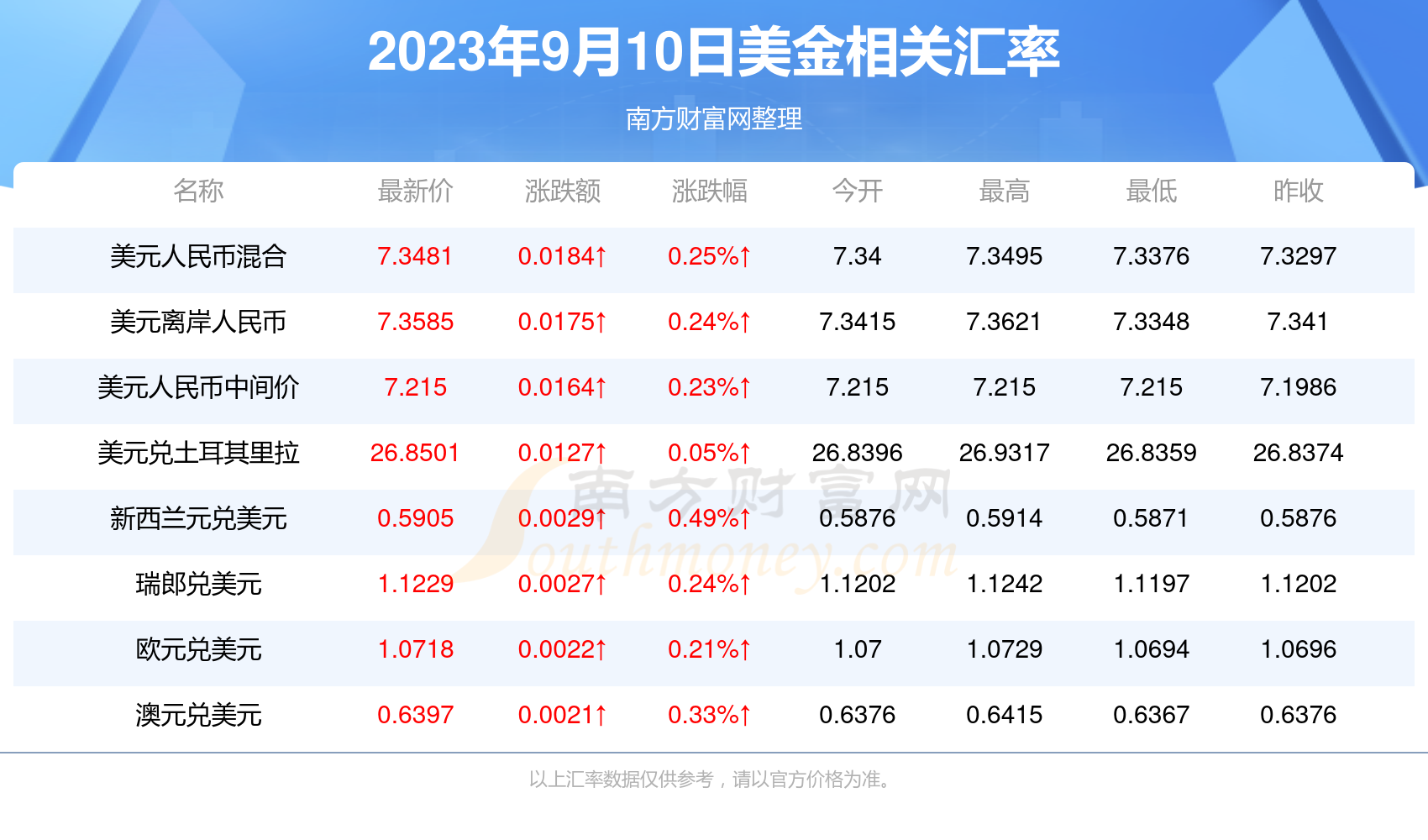The height and width of the screenshot is (840, 1428).
Task: Click lowest value 7.3376
Action: (1152, 256)
